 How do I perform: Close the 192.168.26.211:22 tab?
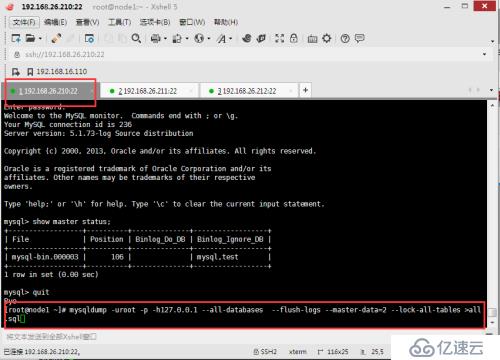coord(191,91)
